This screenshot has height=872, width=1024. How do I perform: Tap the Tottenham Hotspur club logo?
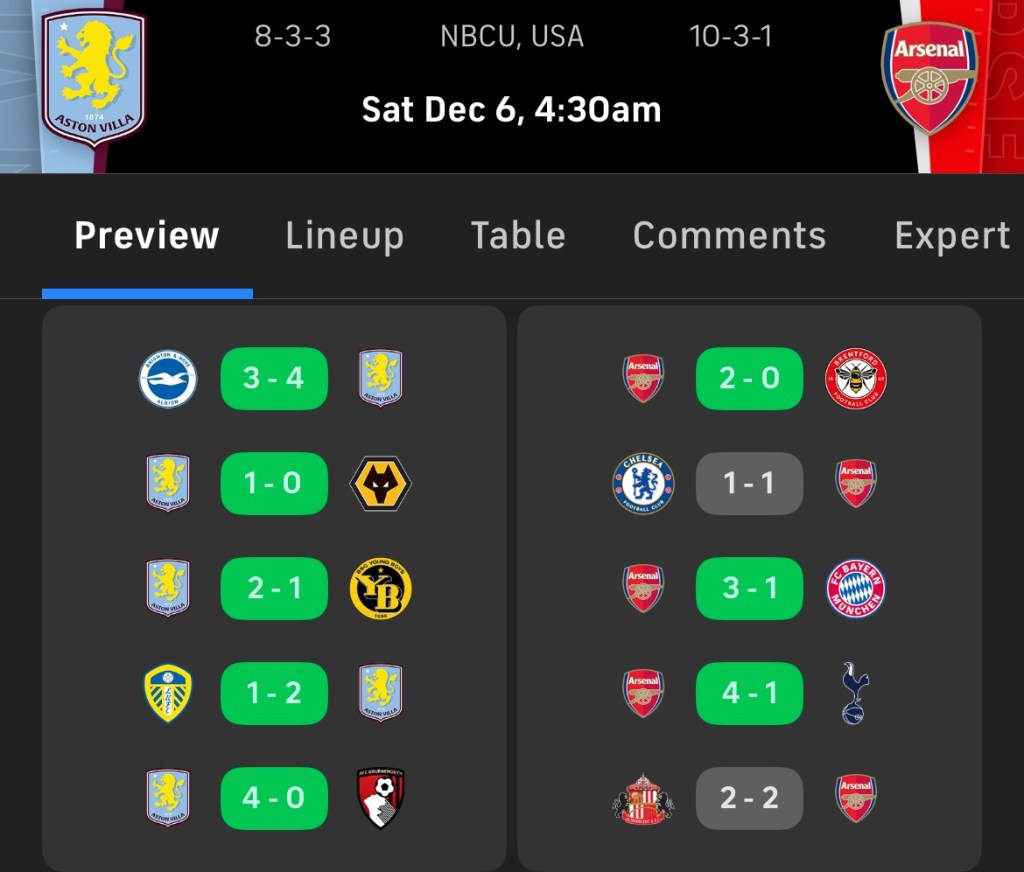point(855,693)
